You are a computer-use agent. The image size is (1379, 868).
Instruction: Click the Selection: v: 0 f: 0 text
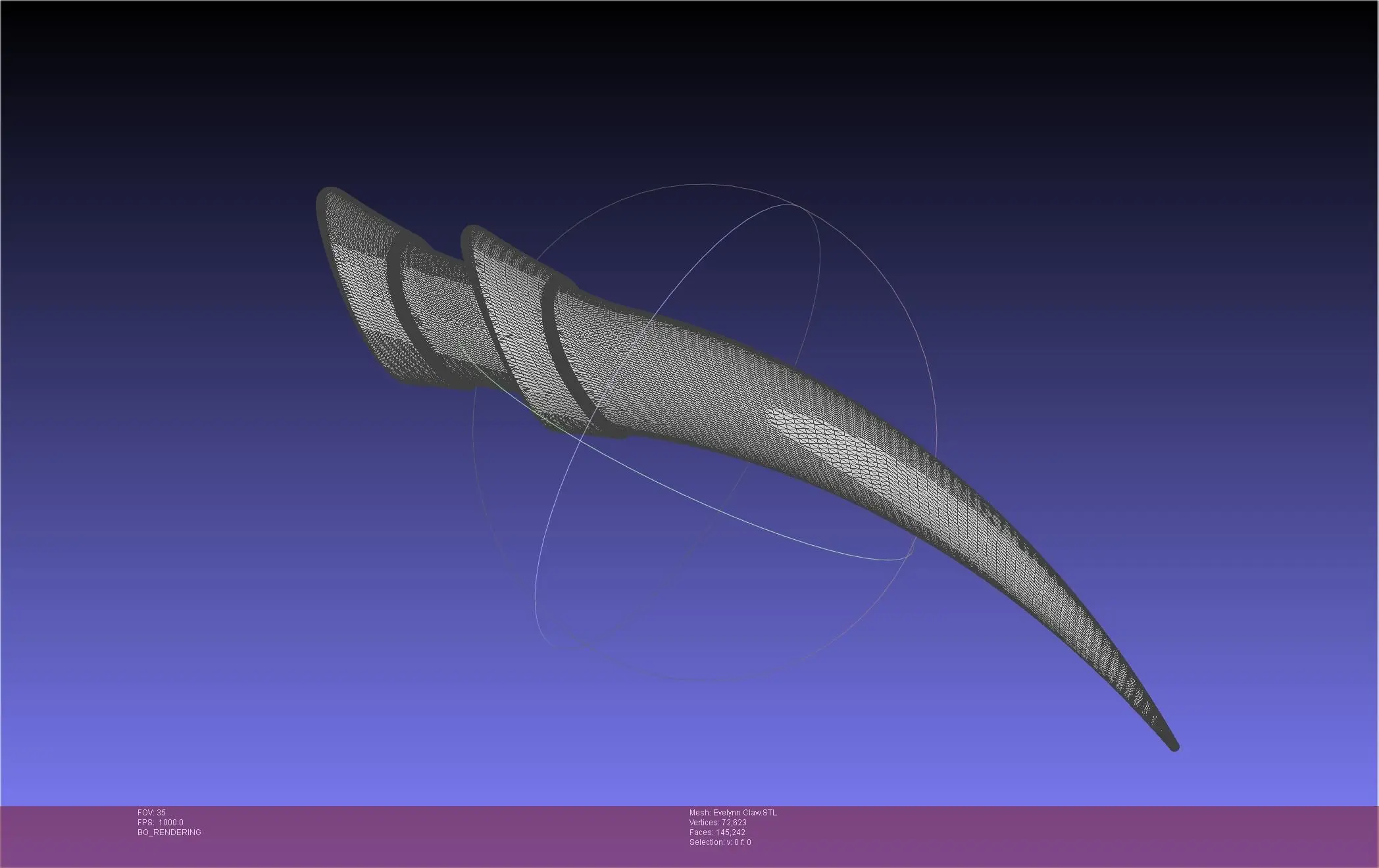[720, 842]
